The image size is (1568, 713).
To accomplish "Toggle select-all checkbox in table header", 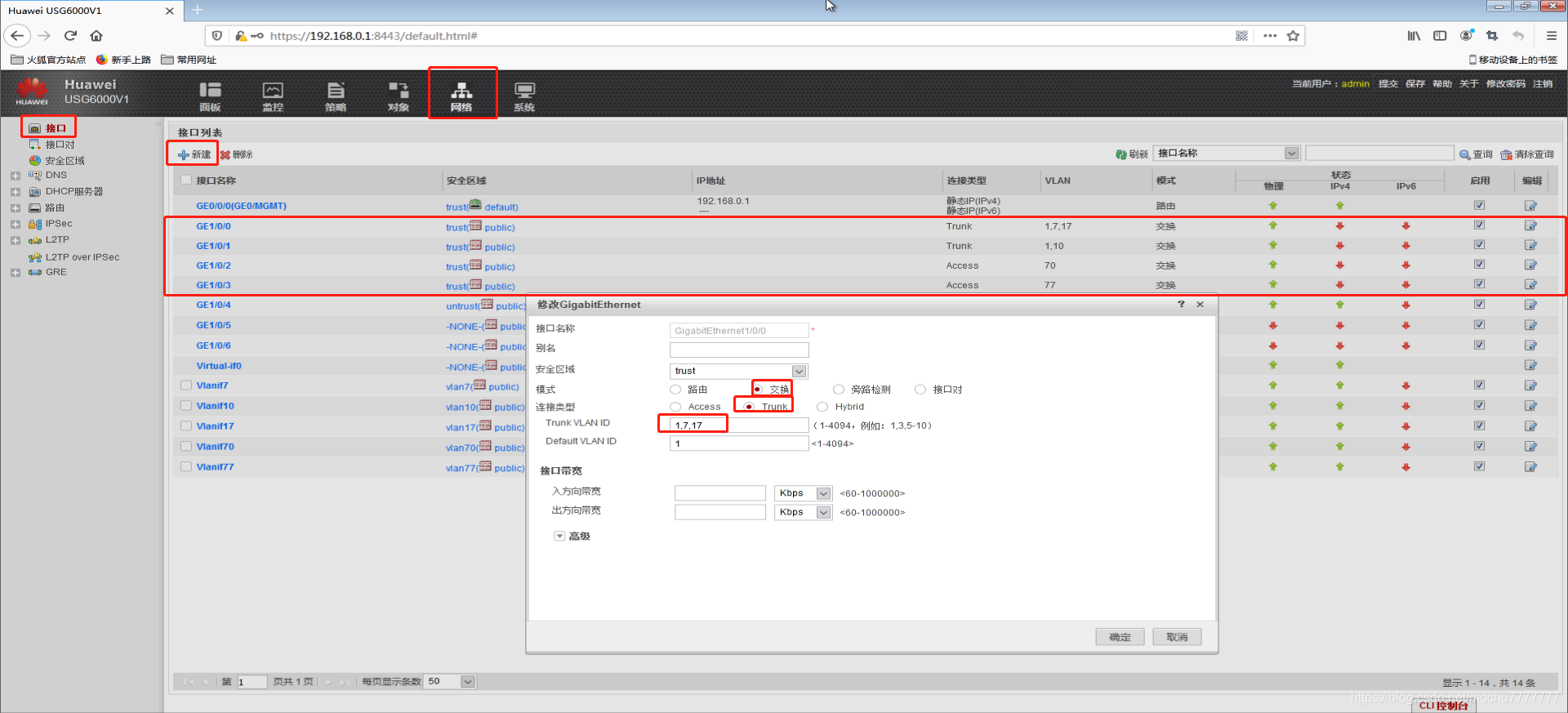I will coord(186,180).
